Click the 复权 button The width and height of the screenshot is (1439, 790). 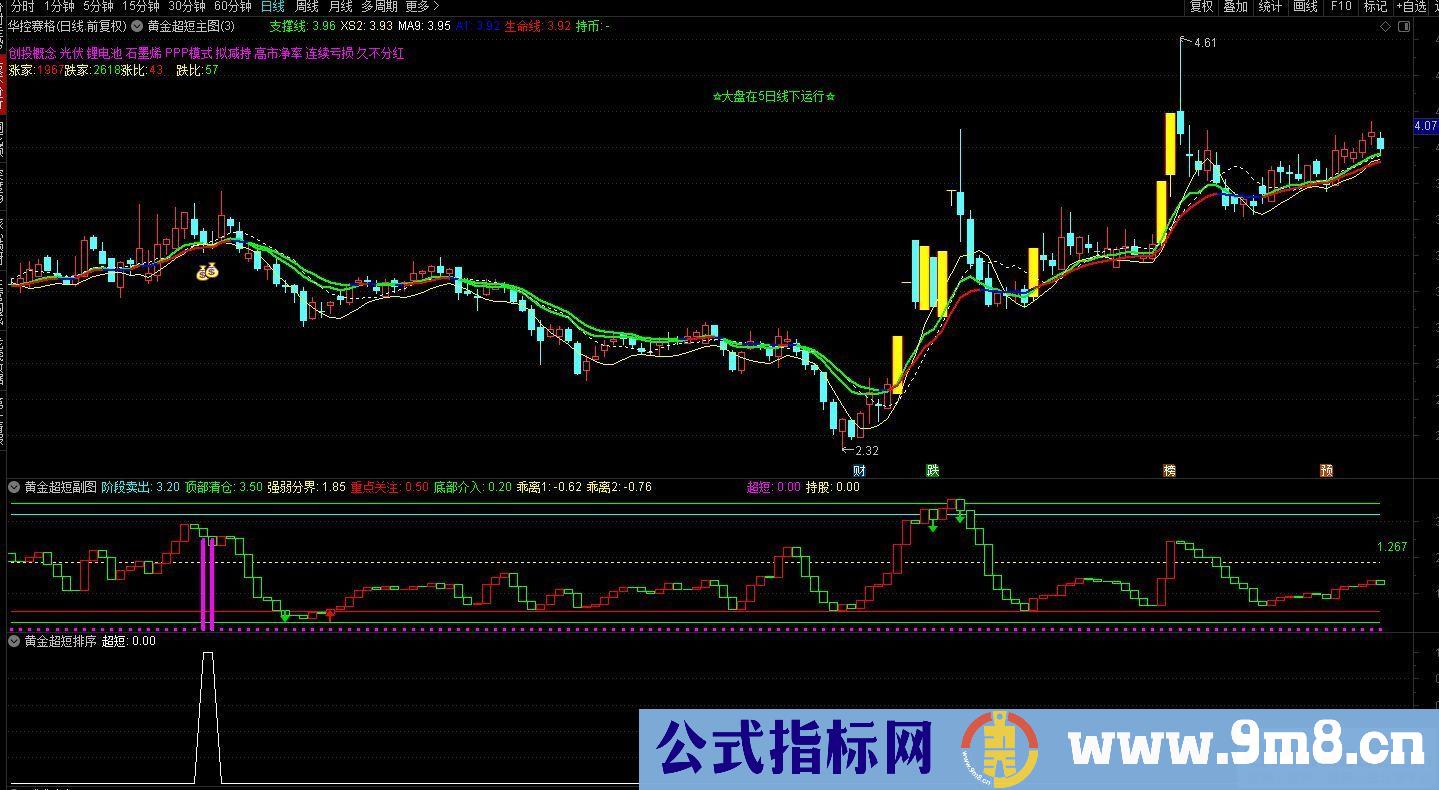click(x=1201, y=7)
